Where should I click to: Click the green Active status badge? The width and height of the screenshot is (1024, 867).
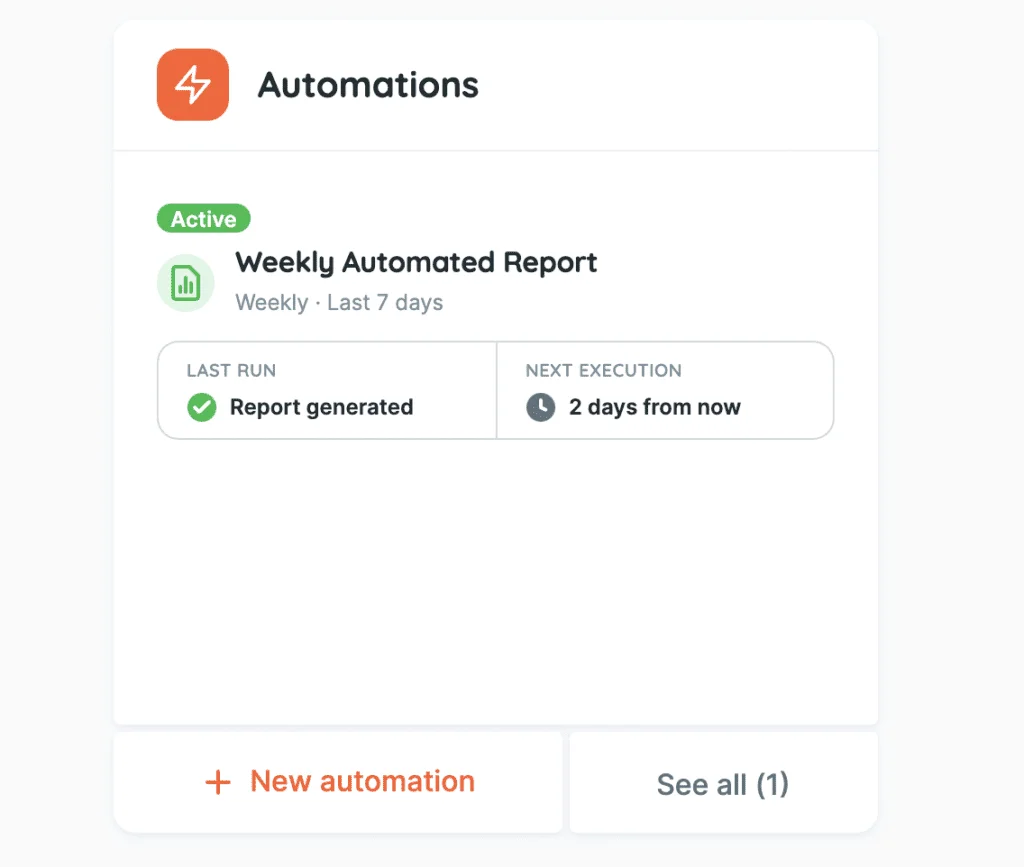click(x=203, y=219)
